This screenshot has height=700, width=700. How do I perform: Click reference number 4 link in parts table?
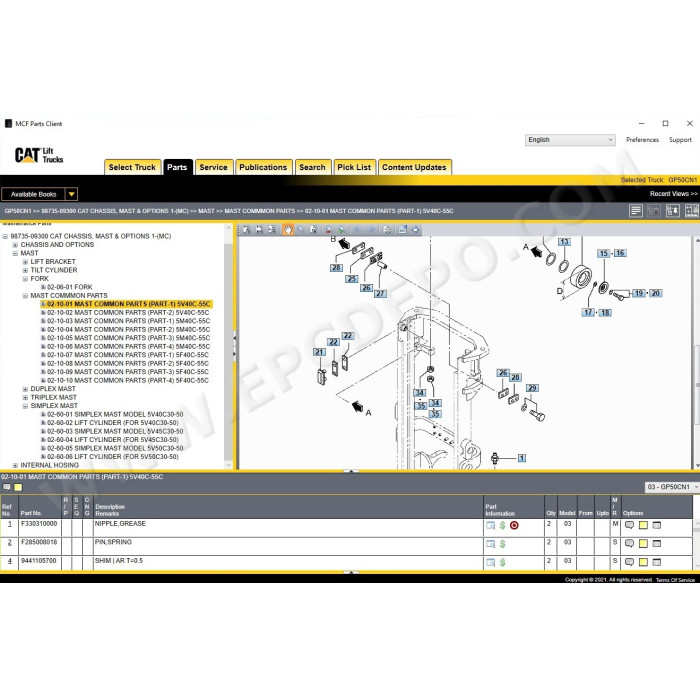(x=9, y=561)
